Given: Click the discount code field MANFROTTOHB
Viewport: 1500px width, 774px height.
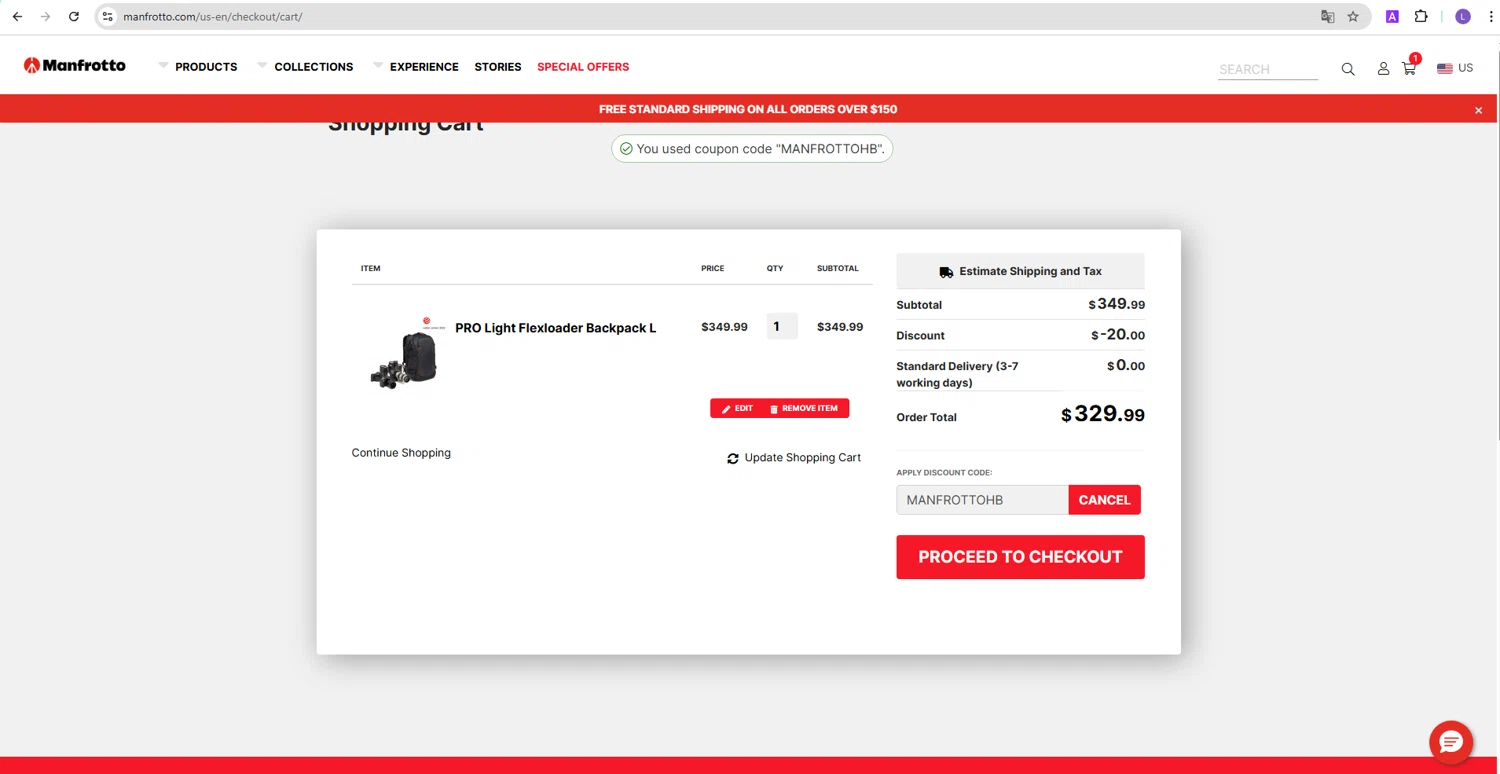Looking at the screenshot, I should (982, 500).
